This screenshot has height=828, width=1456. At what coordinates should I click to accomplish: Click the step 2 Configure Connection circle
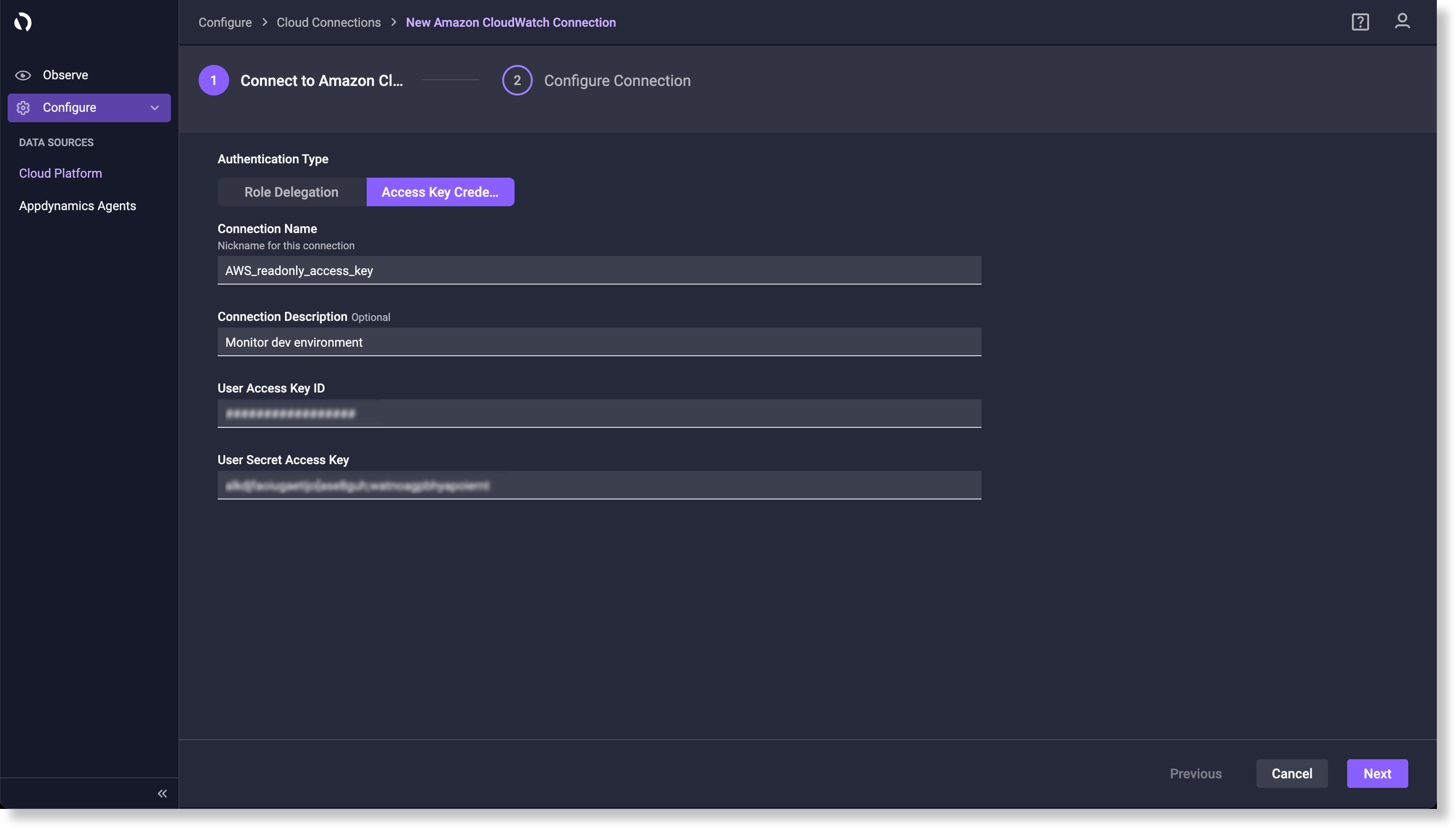517,80
